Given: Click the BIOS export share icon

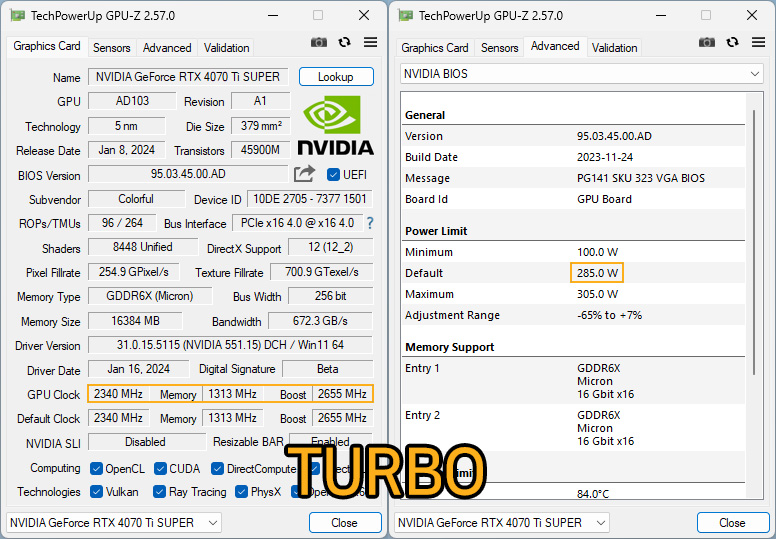Looking at the screenshot, I should (304, 174).
